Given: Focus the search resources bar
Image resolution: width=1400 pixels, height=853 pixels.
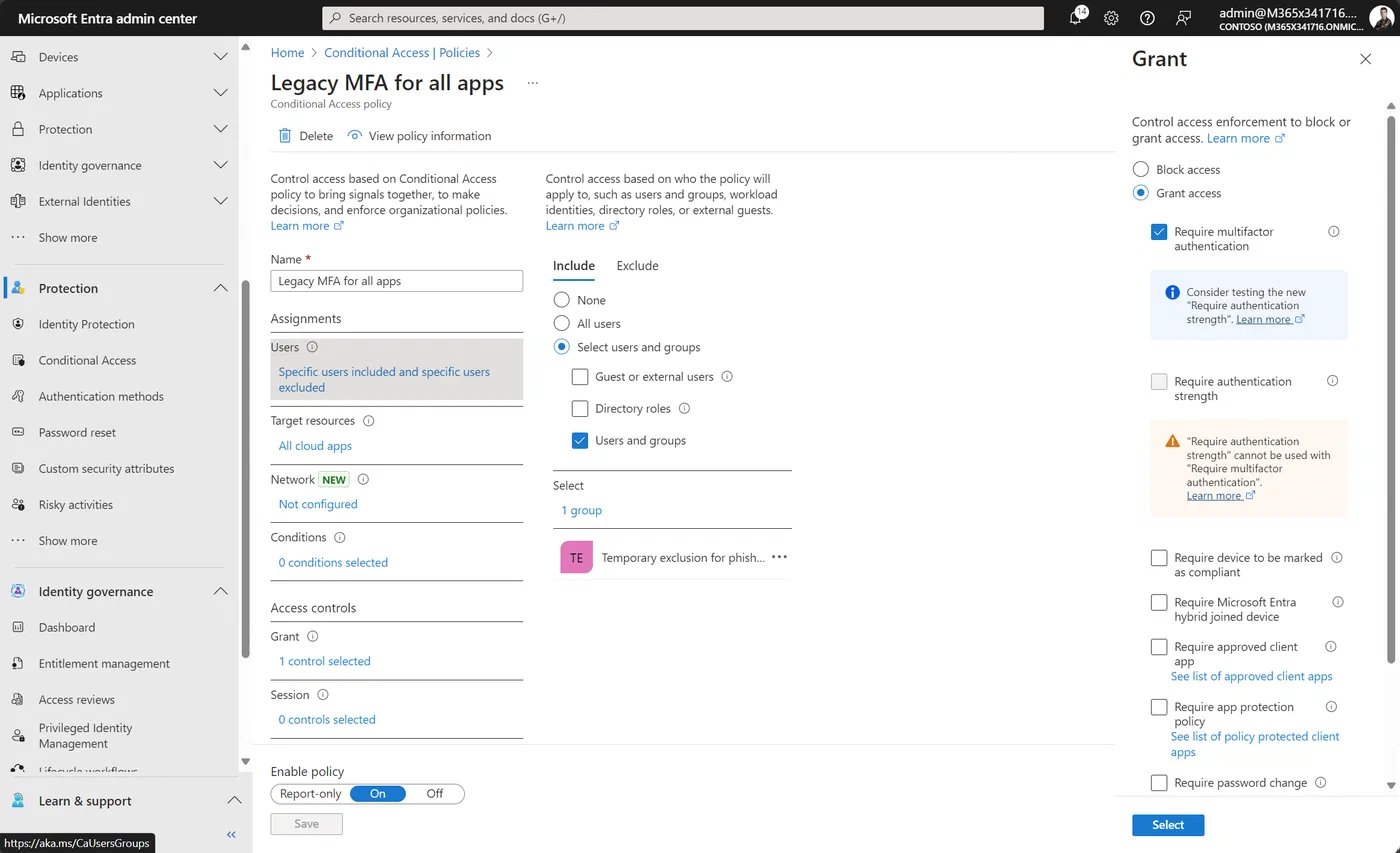Looking at the screenshot, I should click(683, 18).
